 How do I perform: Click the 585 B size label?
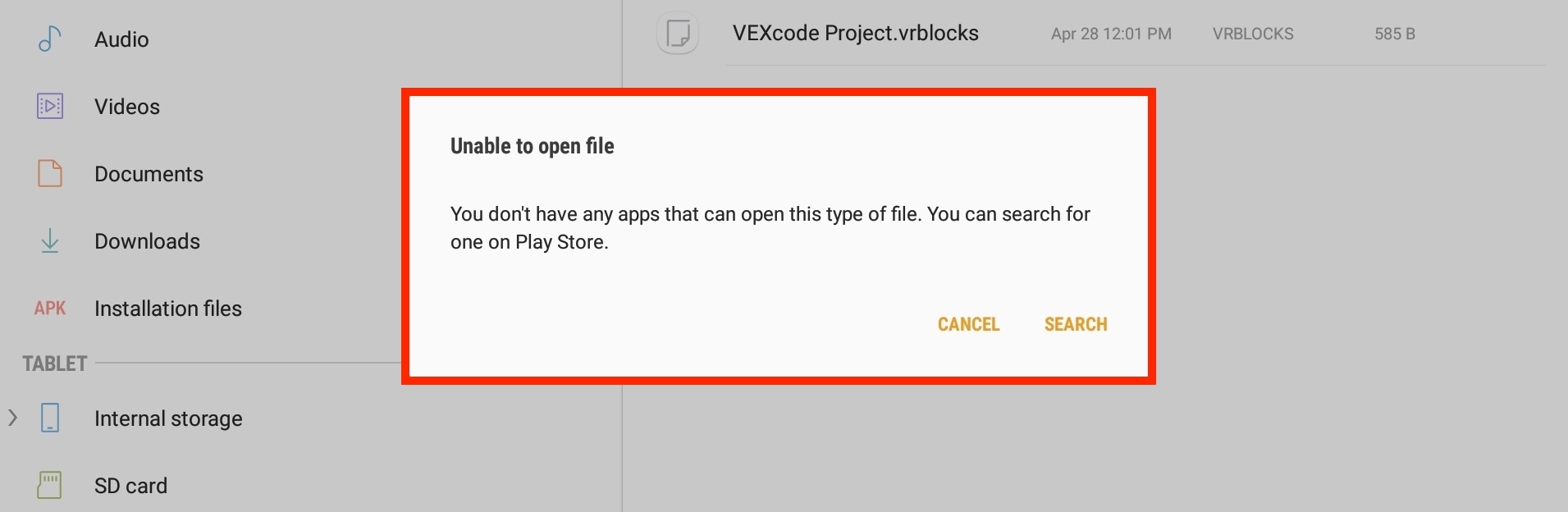(1395, 34)
